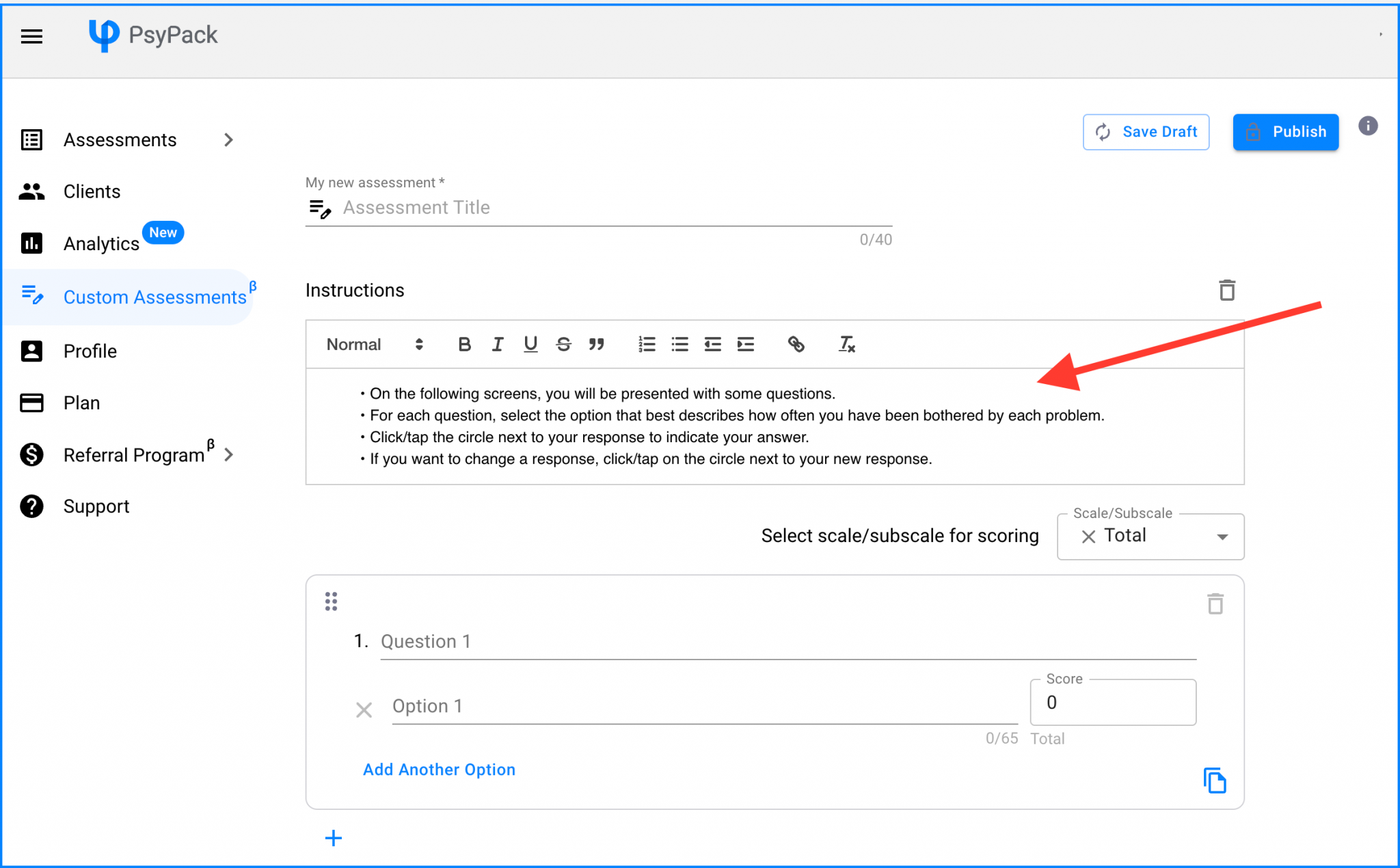
Task: Publish the assessment
Action: [1285, 131]
